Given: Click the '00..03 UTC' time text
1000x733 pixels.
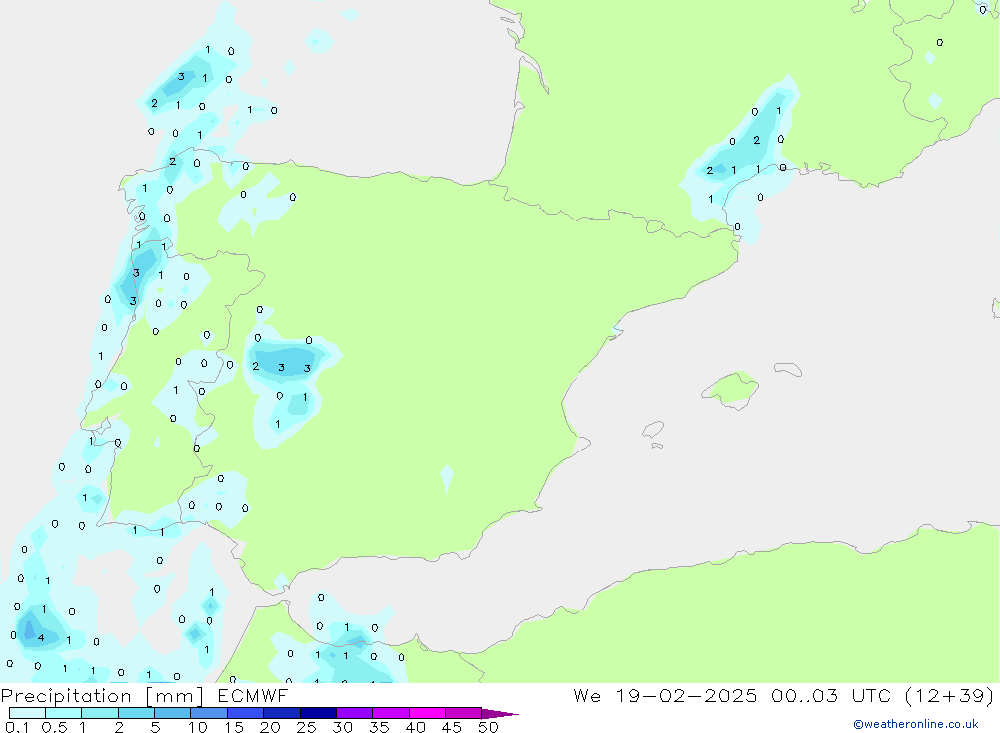Looking at the screenshot, I should coord(831,695).
